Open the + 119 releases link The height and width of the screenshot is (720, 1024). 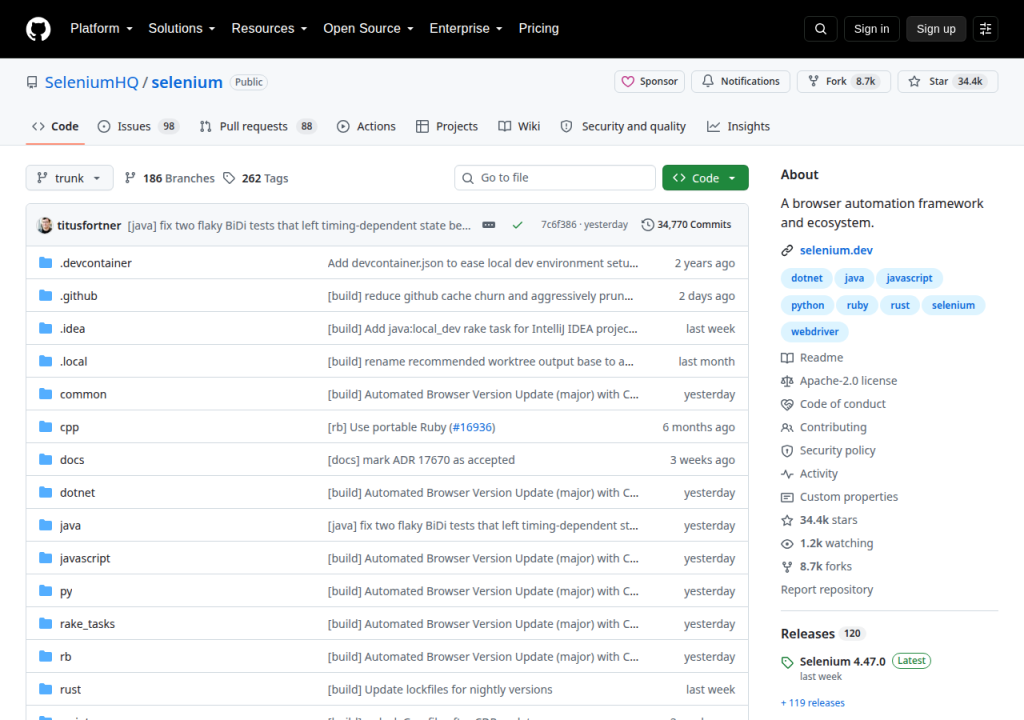[812, 703]
